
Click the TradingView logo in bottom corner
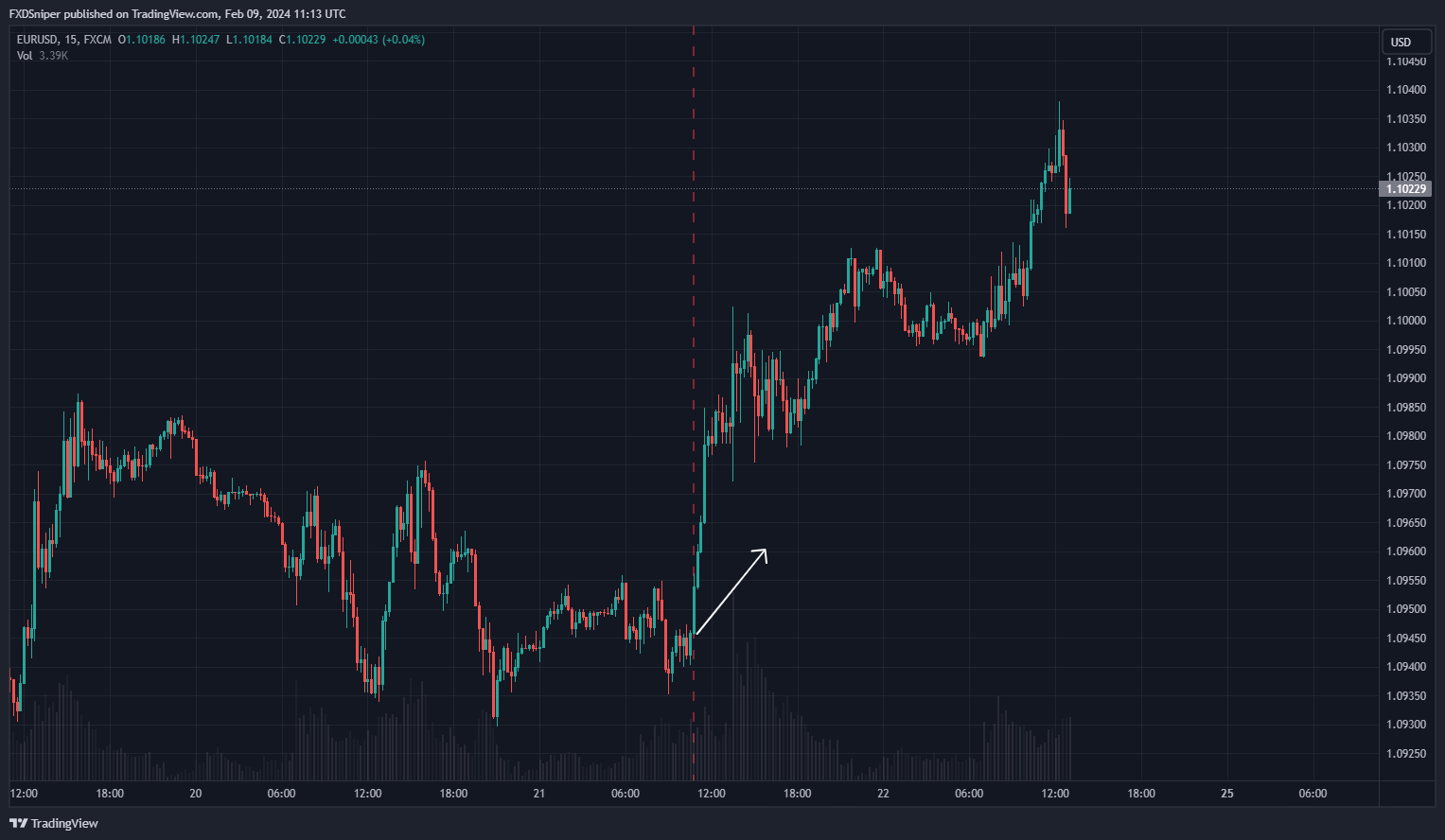point(54,823)
